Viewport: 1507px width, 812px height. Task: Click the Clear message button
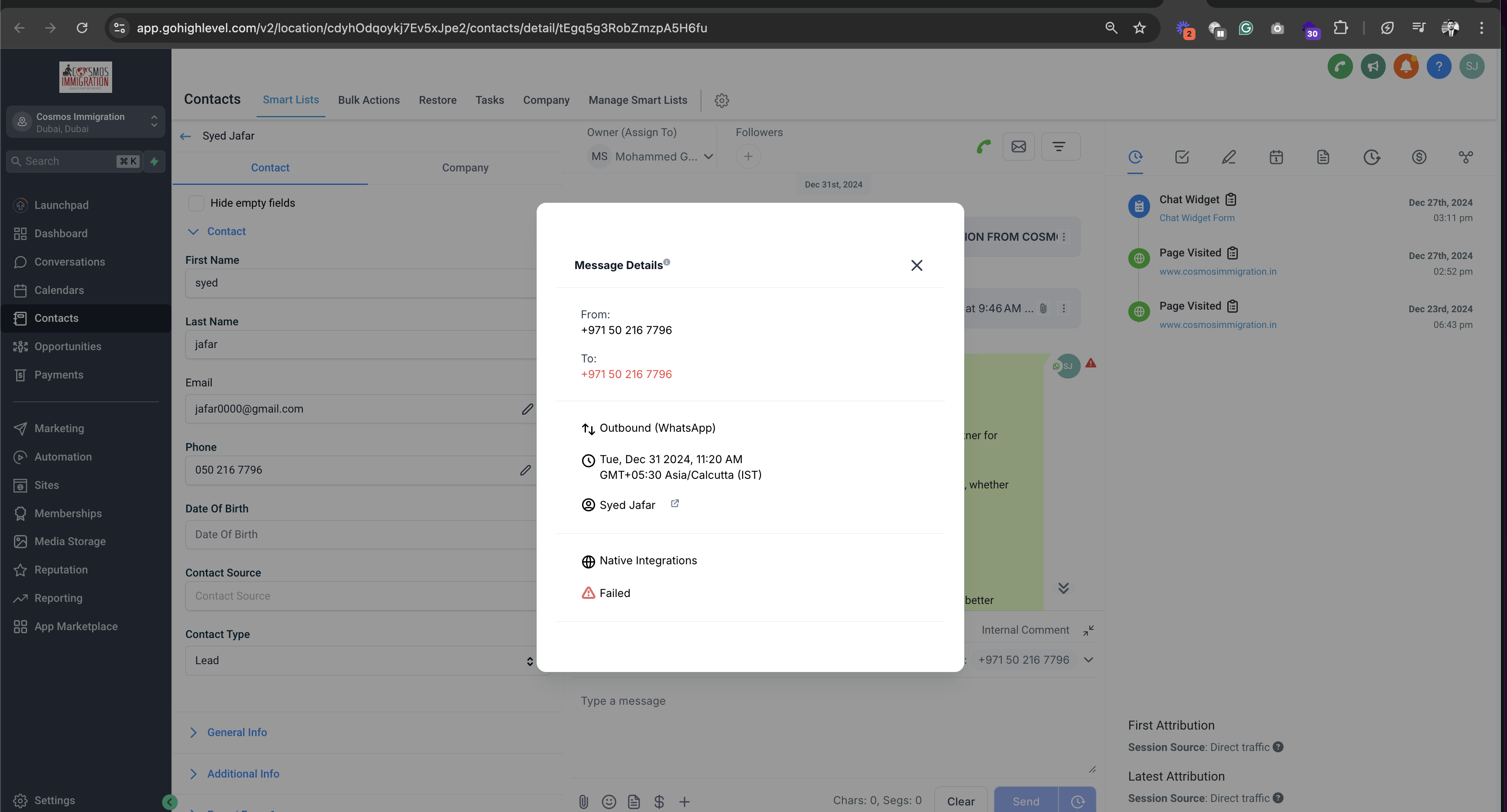click(961, 802)
